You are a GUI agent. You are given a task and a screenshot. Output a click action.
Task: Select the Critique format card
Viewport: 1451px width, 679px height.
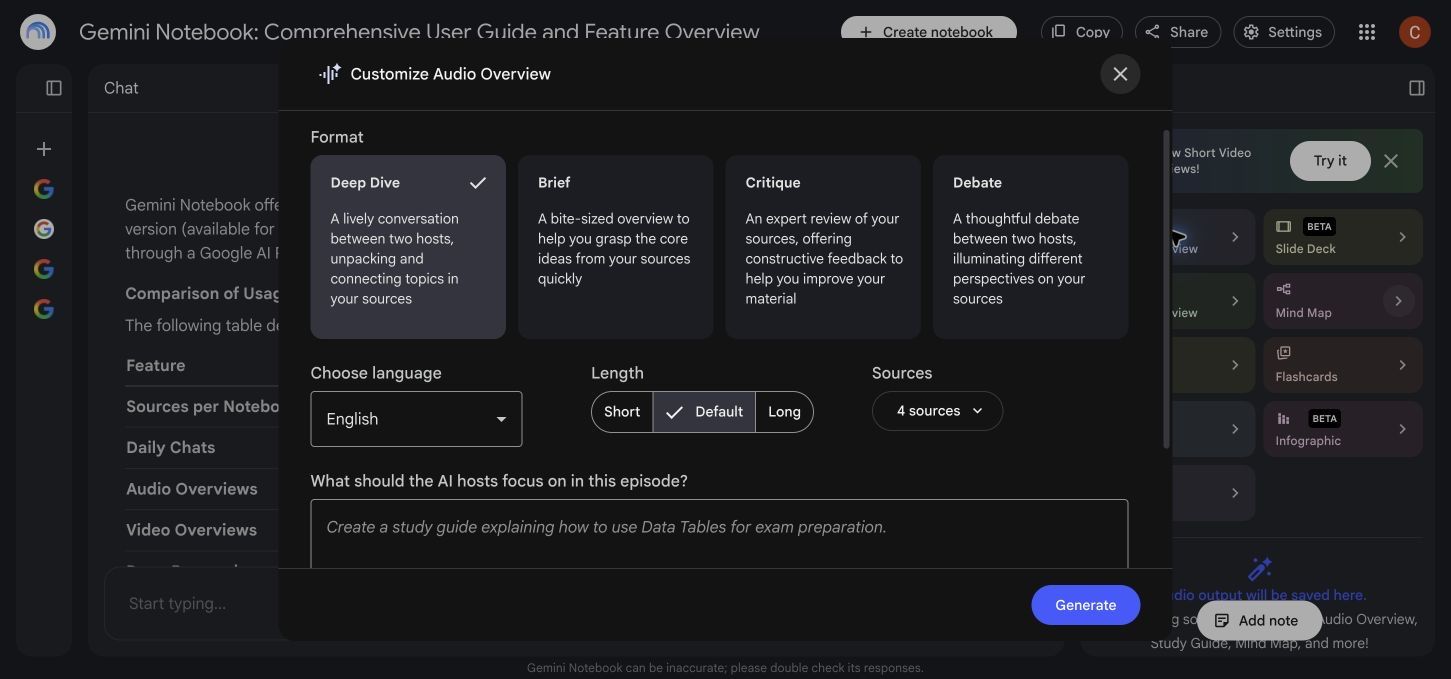tap(823, 247)
